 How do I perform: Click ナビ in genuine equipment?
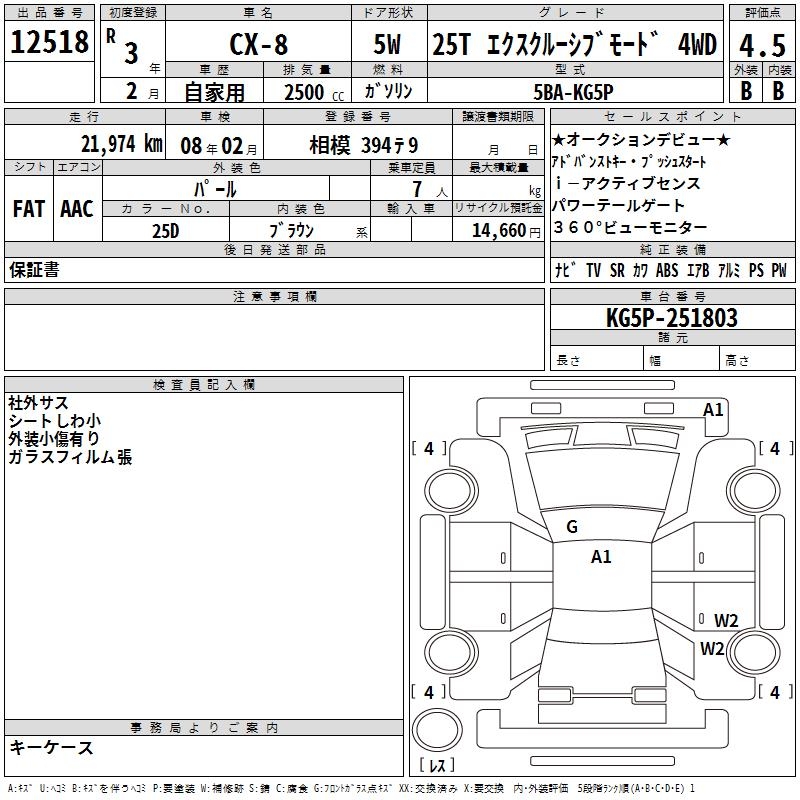click(566, 270)
